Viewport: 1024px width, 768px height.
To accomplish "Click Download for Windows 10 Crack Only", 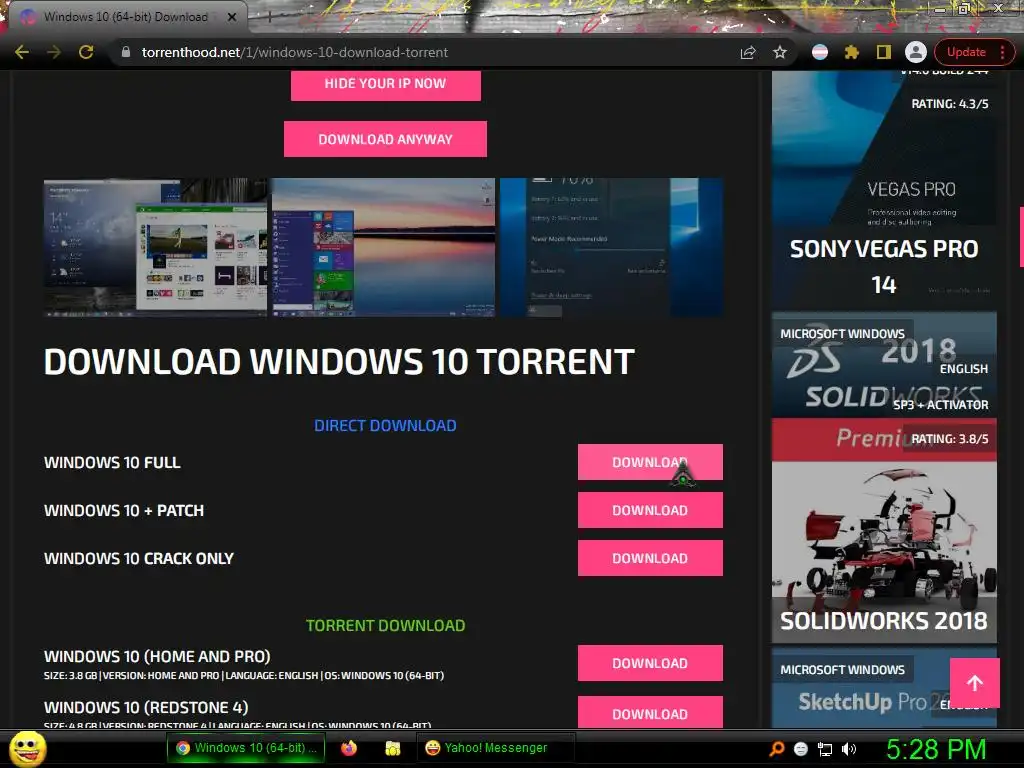I will click(650, 558).
